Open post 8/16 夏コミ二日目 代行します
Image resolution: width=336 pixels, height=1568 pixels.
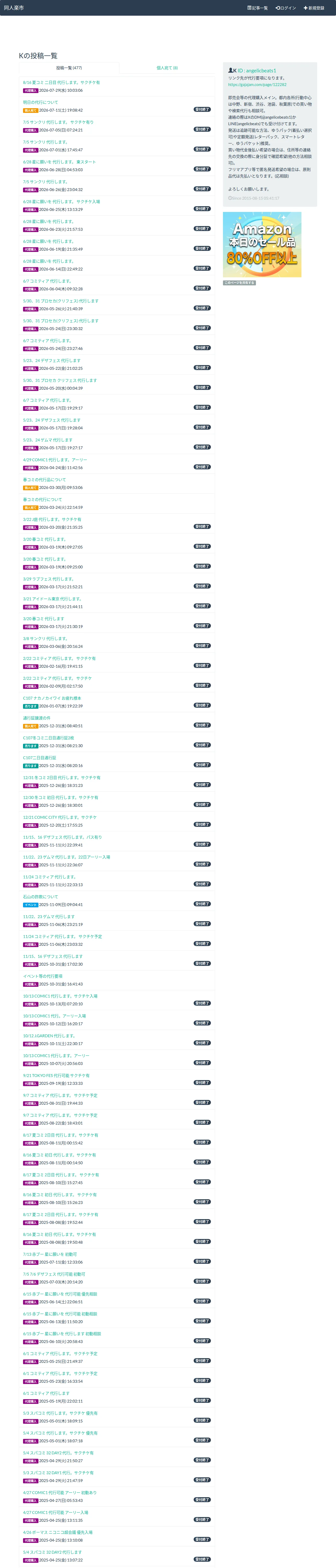(61, 82)
